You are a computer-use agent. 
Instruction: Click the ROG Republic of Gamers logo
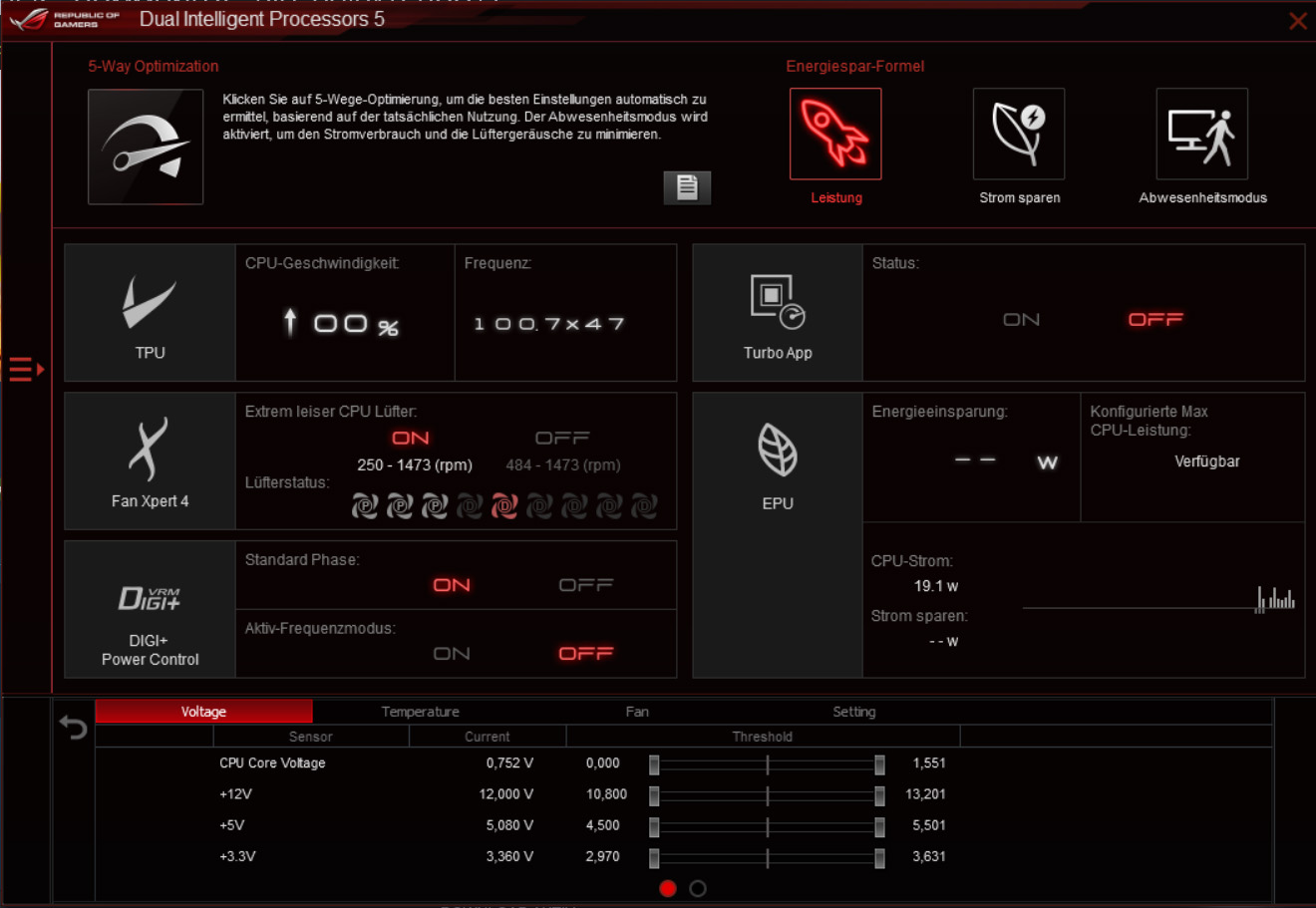[x=65, y=19]
